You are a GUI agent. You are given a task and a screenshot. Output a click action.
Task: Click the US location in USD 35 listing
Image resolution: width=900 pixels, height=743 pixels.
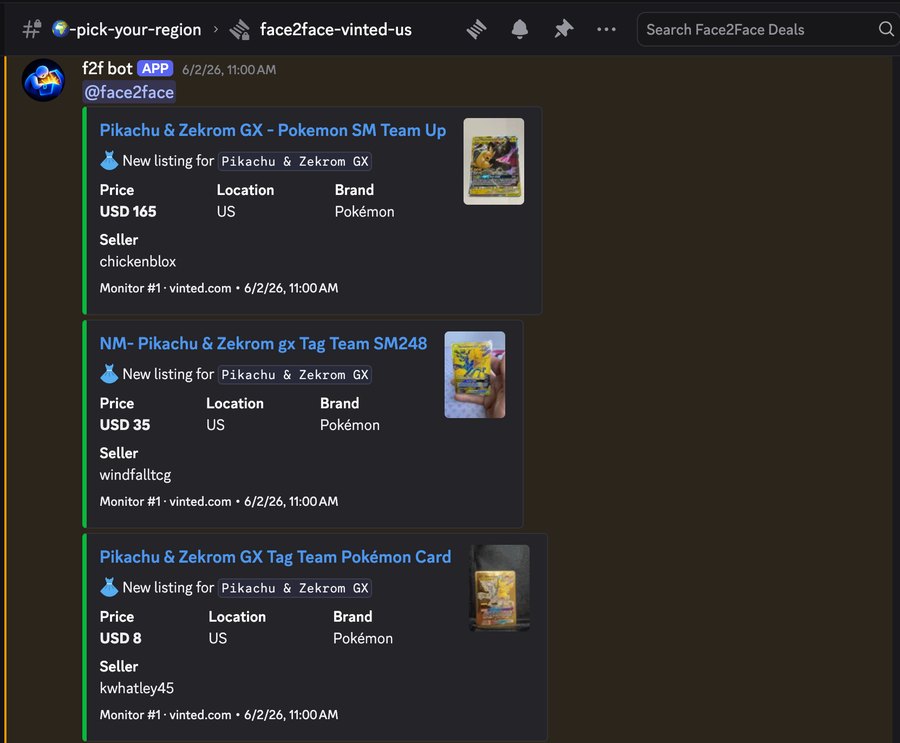tap(215, 425)
